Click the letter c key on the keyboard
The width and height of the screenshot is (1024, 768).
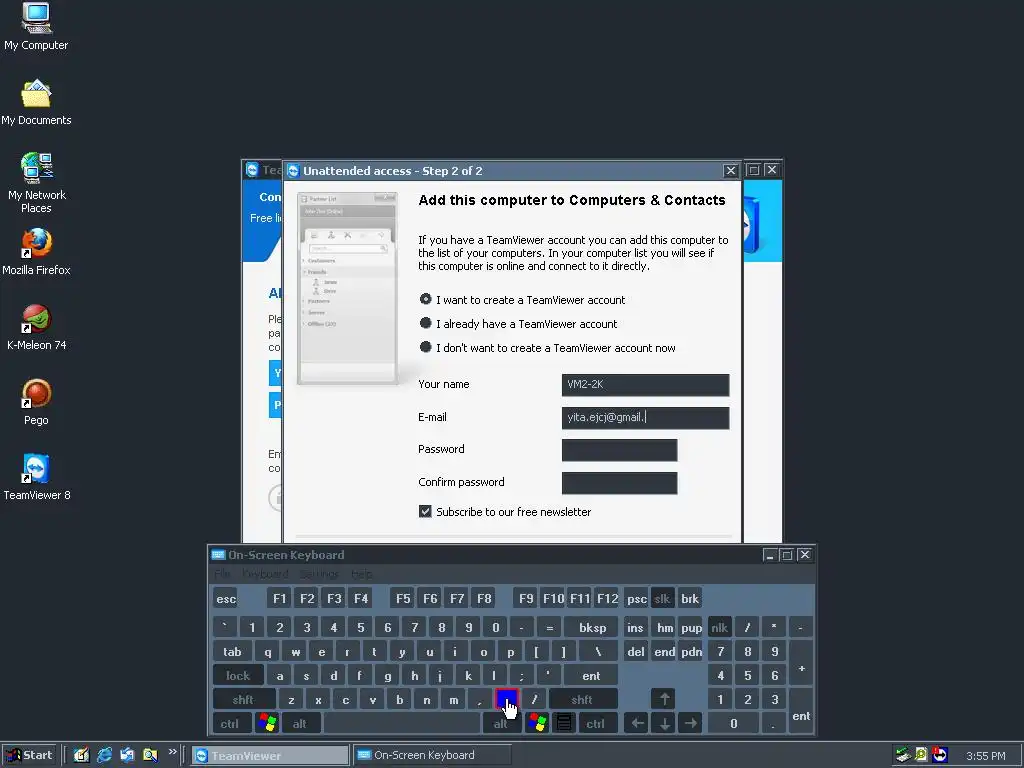tap(345, 699)
